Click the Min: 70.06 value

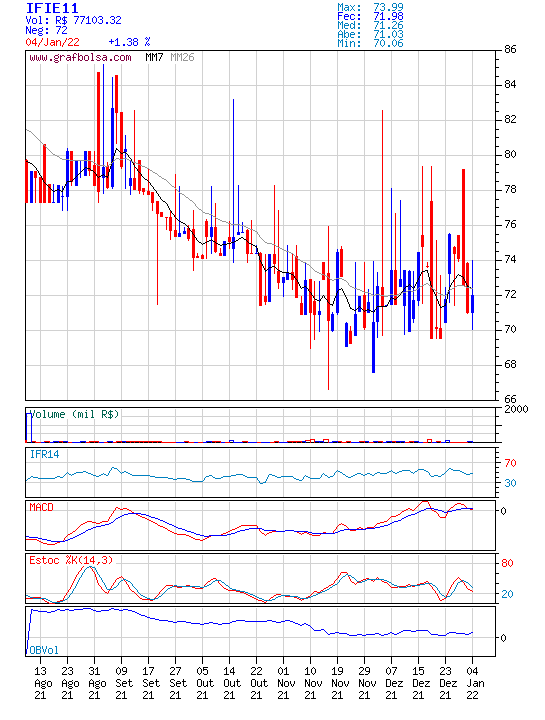point(370,43)
